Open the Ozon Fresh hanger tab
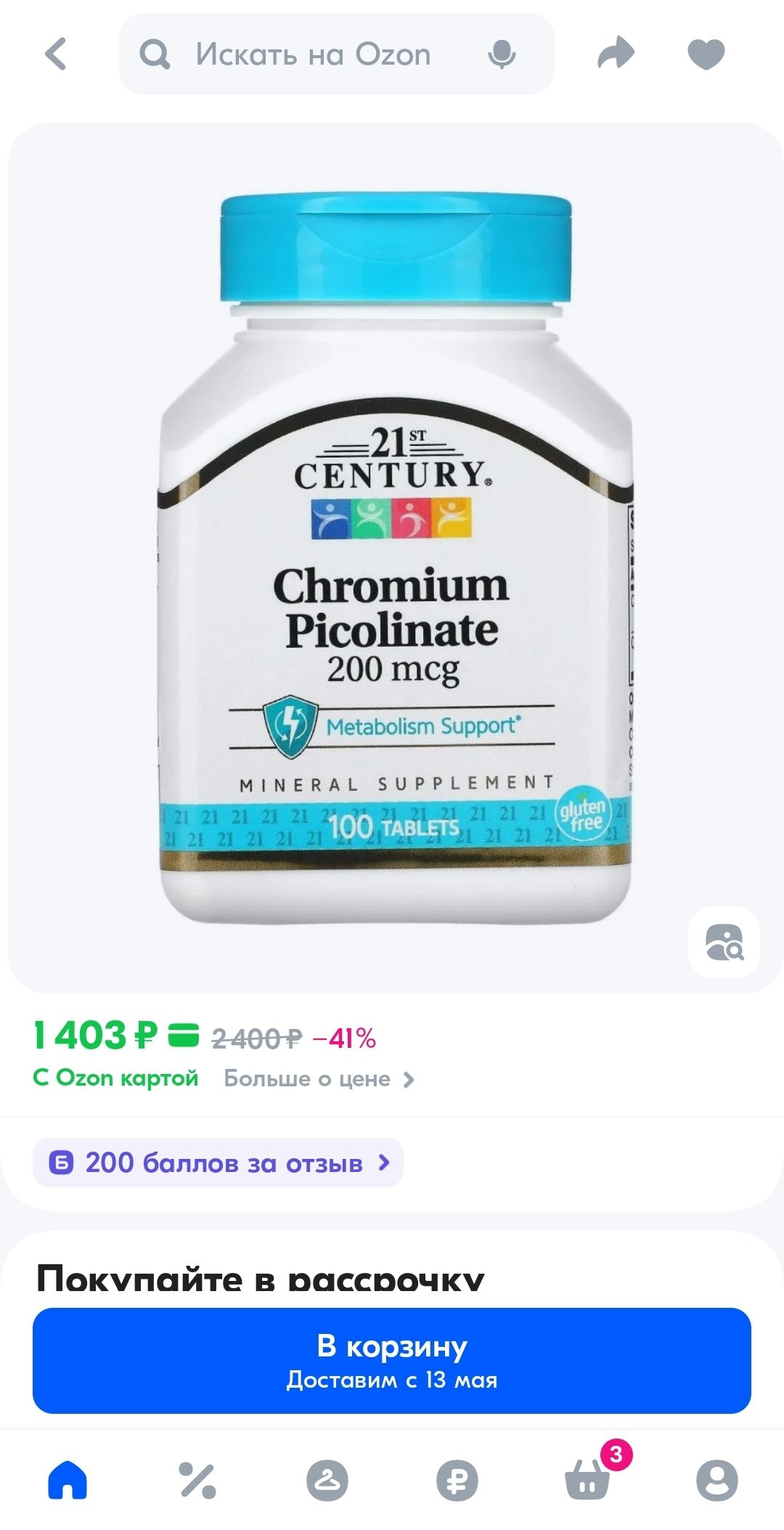This screenshot has height=1530, width=784. click(x=327, y=1480)
